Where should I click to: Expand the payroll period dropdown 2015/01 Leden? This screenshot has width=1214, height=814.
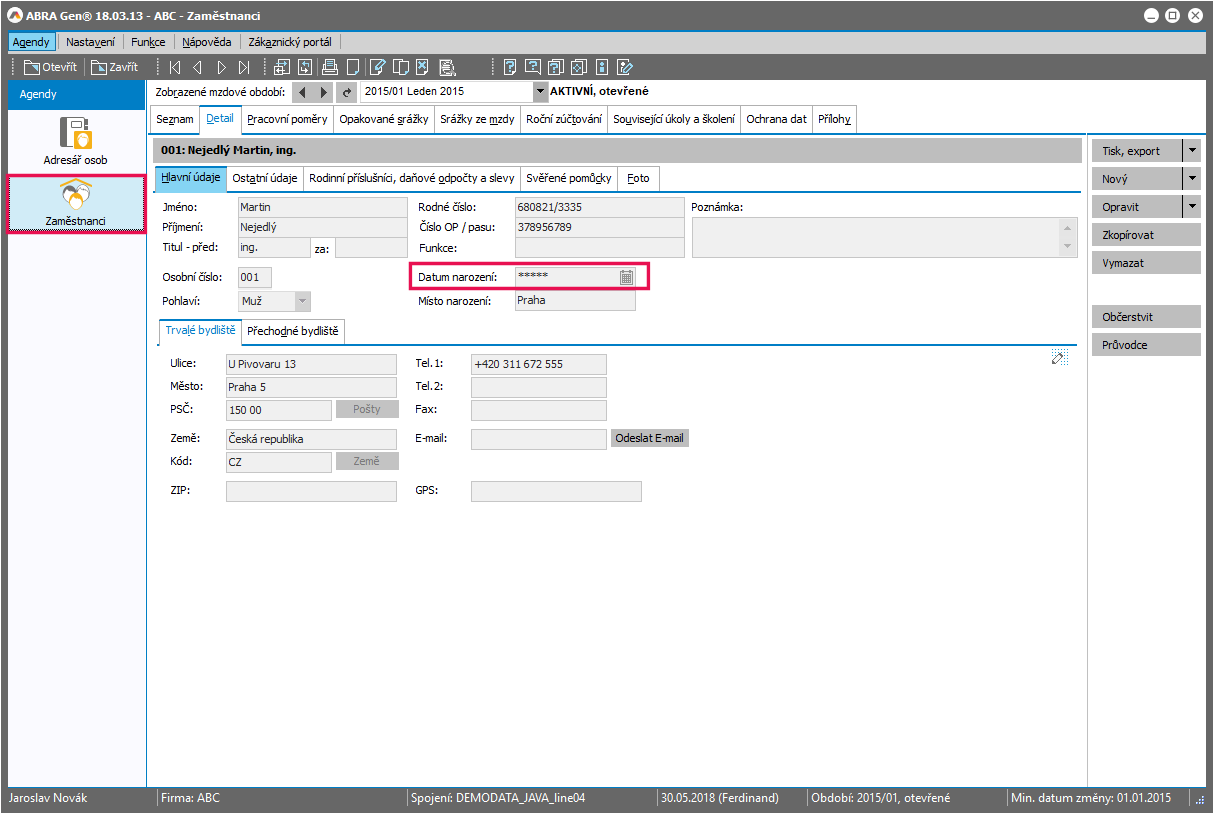click(541, 92)
